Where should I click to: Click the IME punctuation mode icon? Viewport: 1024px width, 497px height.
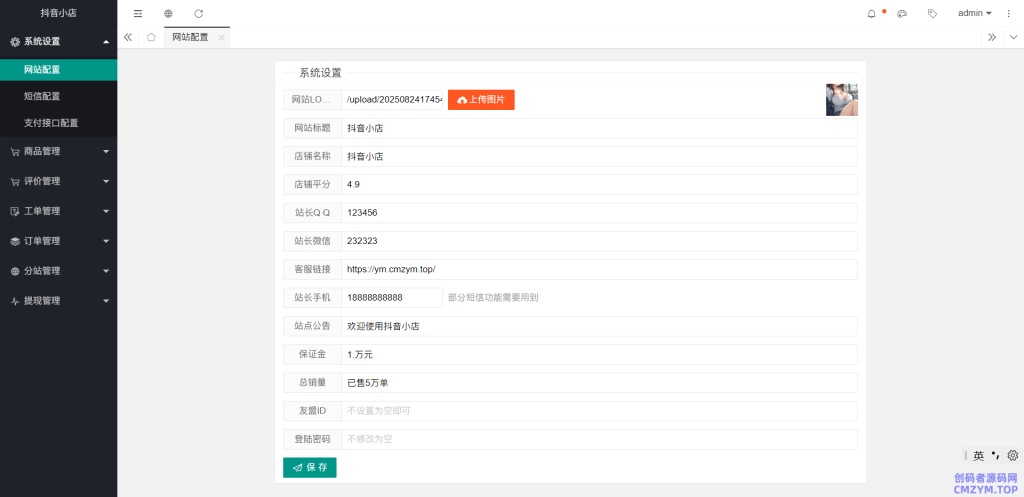click(995, 455)
